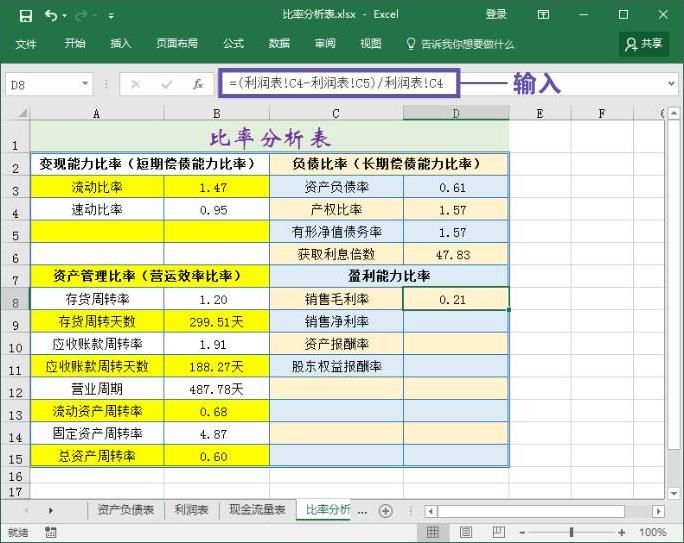Click the 比率分析表 title cell

270,137
